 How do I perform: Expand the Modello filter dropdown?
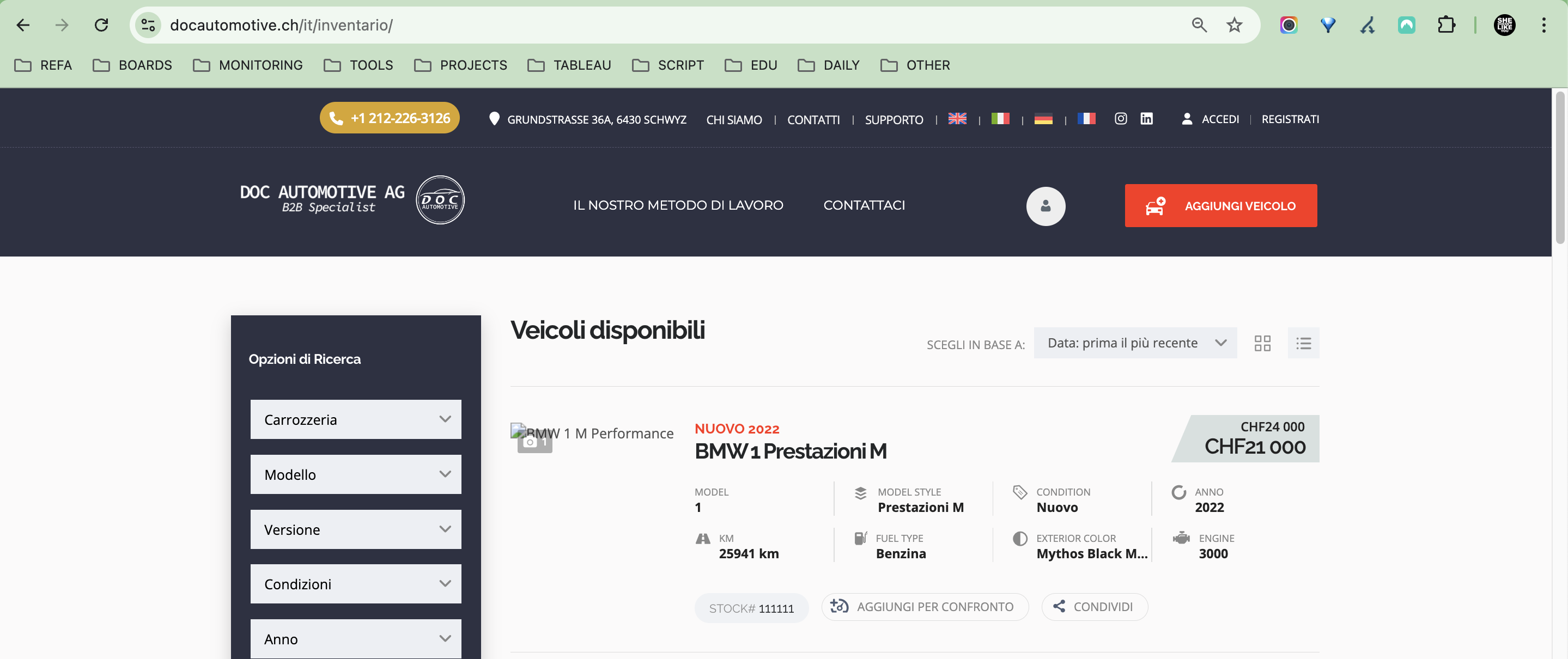pyautogui.click(x=355, y=474)
